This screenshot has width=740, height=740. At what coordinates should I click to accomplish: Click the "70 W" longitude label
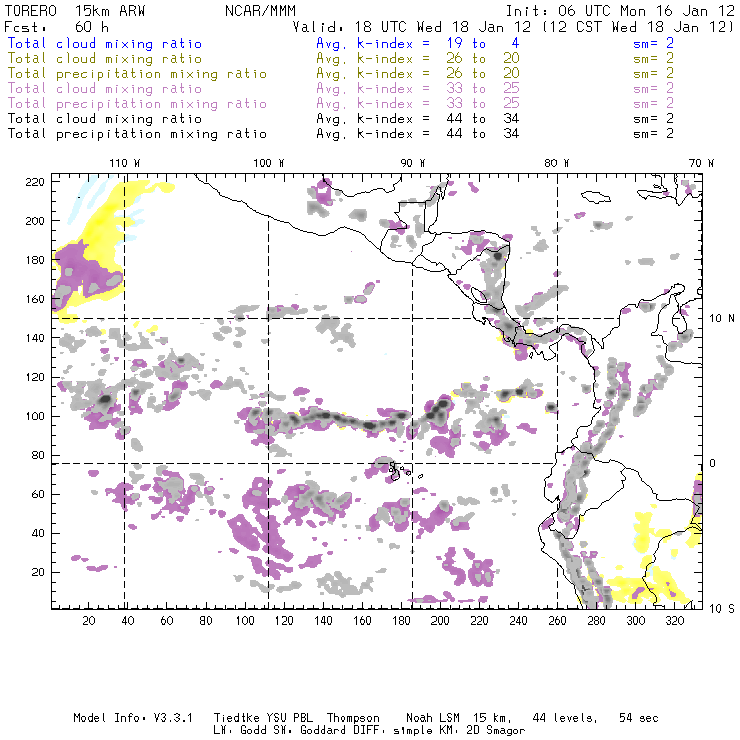coord(701,163)
